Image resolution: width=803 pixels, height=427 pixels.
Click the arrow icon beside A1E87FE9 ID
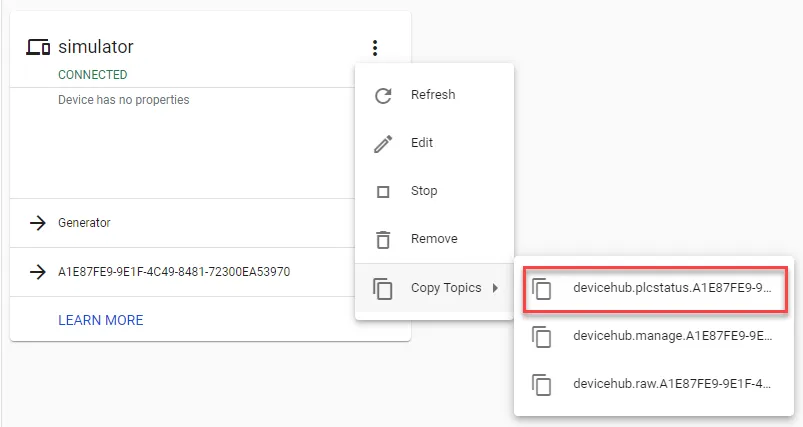coord(37,272)
